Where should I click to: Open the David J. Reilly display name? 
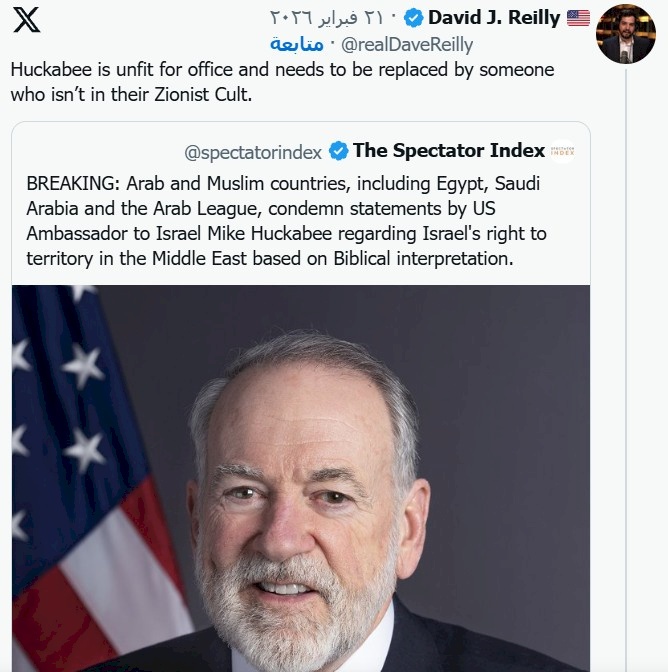pyautogui.click(x=494, y=18)
